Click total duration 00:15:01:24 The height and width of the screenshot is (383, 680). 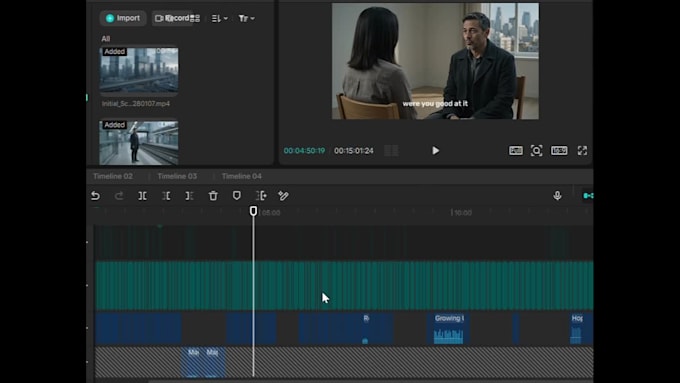[353, 151]
